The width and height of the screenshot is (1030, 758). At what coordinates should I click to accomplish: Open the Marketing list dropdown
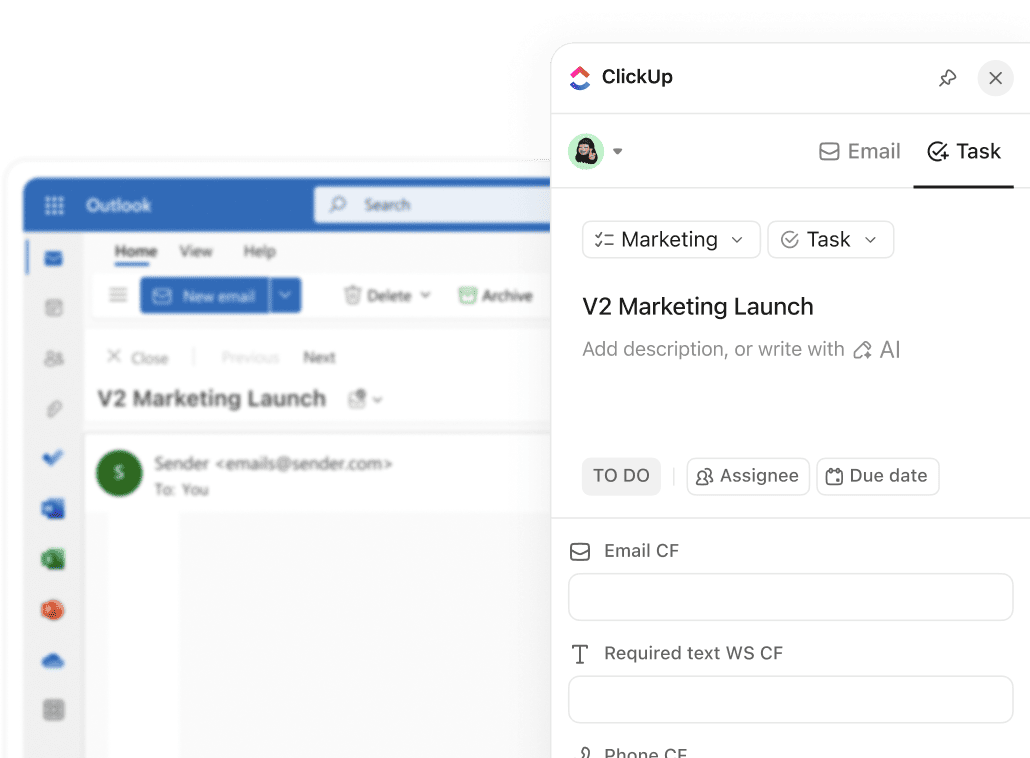[x=671, y=240]
